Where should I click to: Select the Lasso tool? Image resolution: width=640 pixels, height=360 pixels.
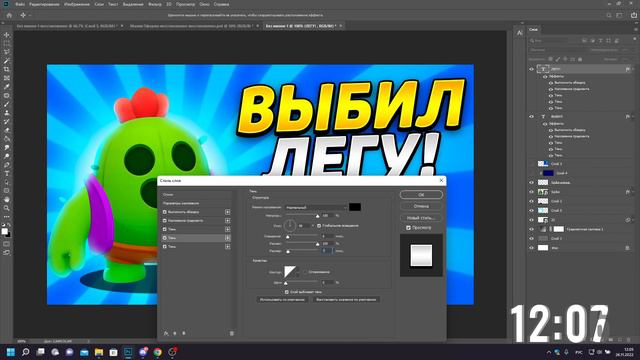pos(7,52)
